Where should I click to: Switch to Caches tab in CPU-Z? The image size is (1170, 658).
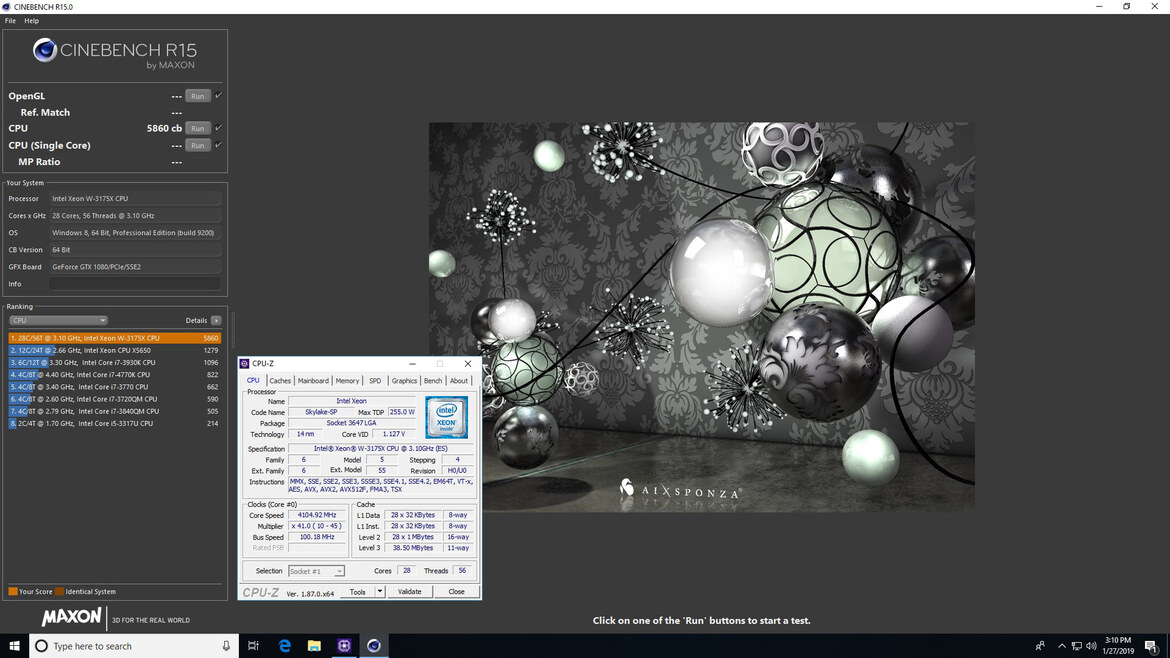(x=280, y=380)
